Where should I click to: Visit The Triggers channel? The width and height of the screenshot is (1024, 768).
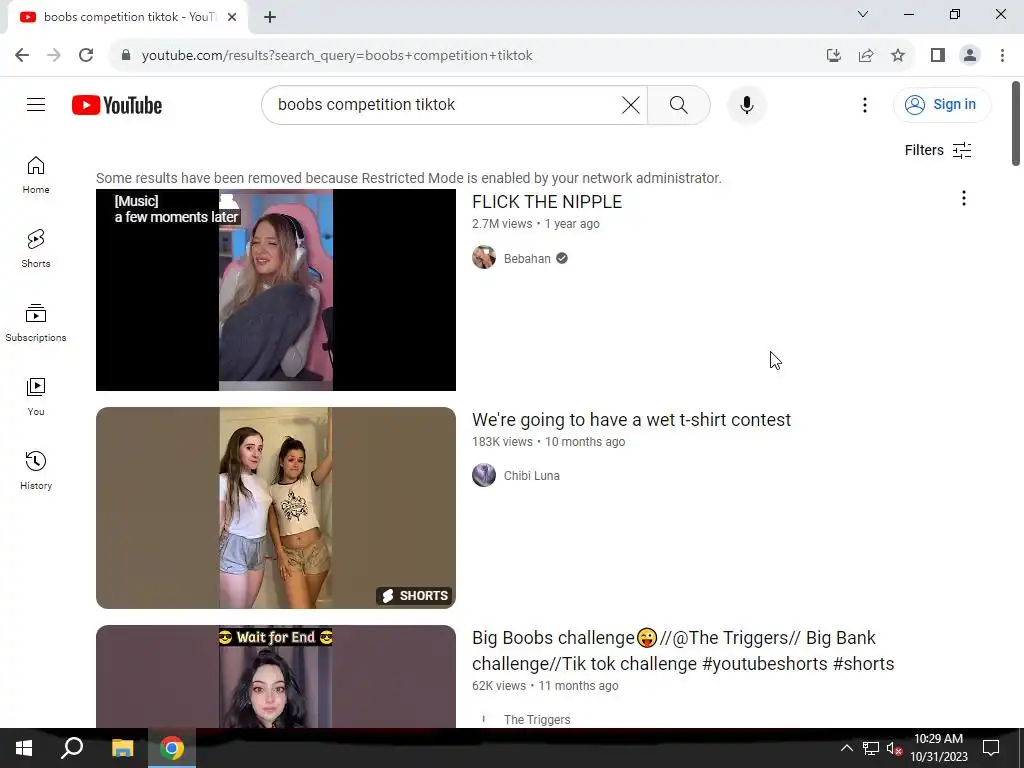point(537,719)
